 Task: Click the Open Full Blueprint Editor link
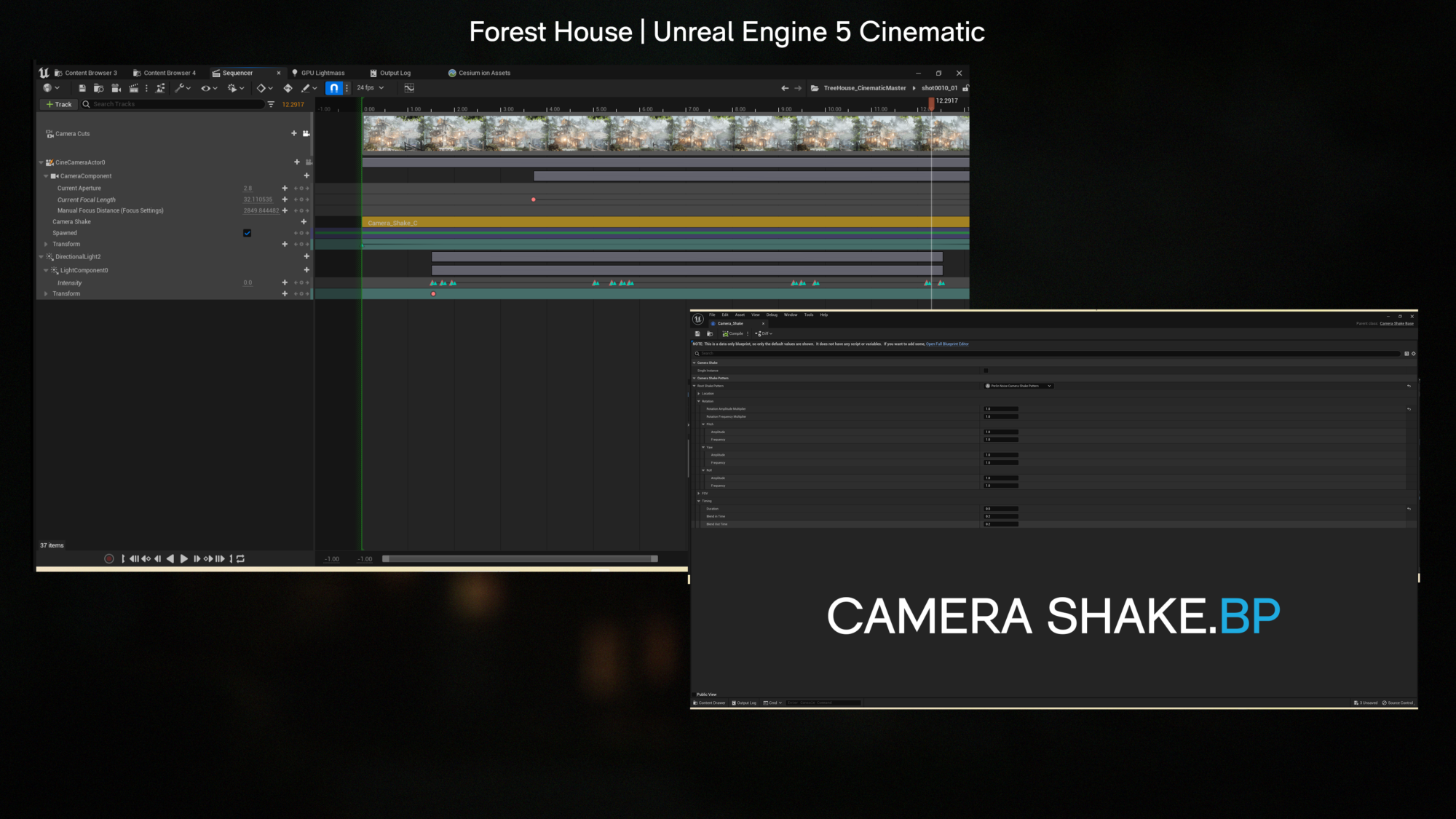947,344
